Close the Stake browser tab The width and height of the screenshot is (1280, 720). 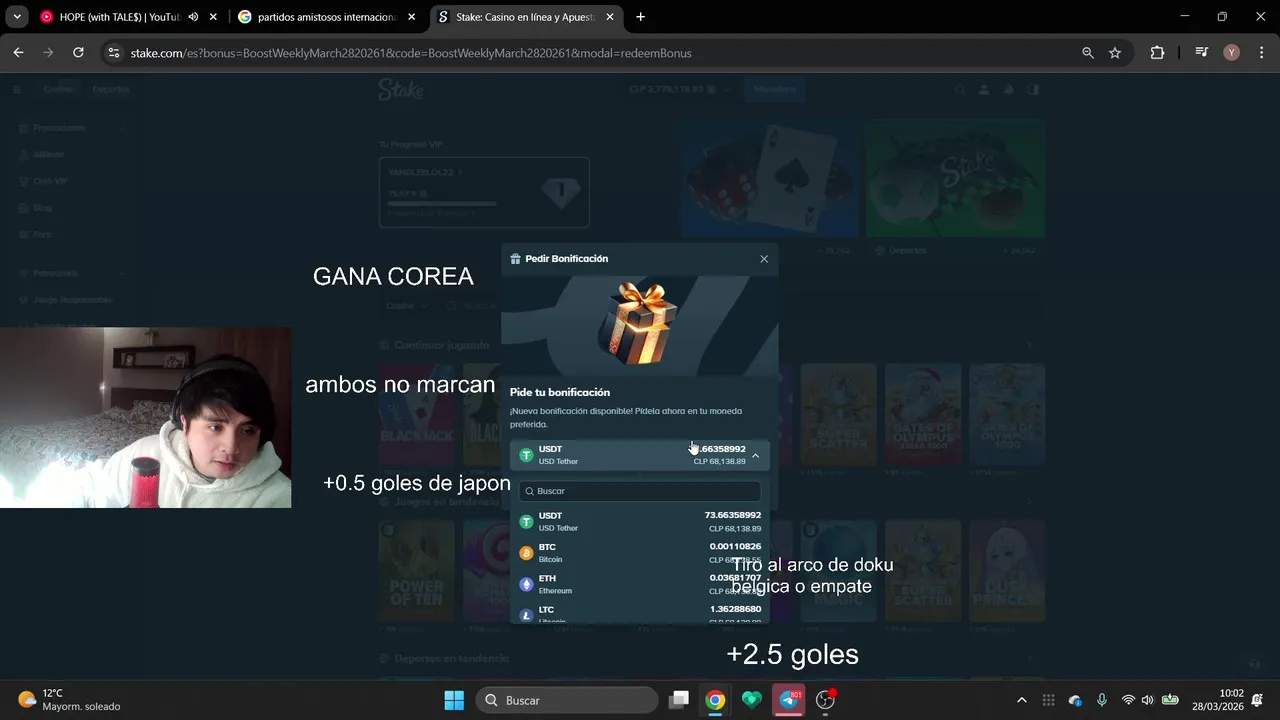point(609,17)
